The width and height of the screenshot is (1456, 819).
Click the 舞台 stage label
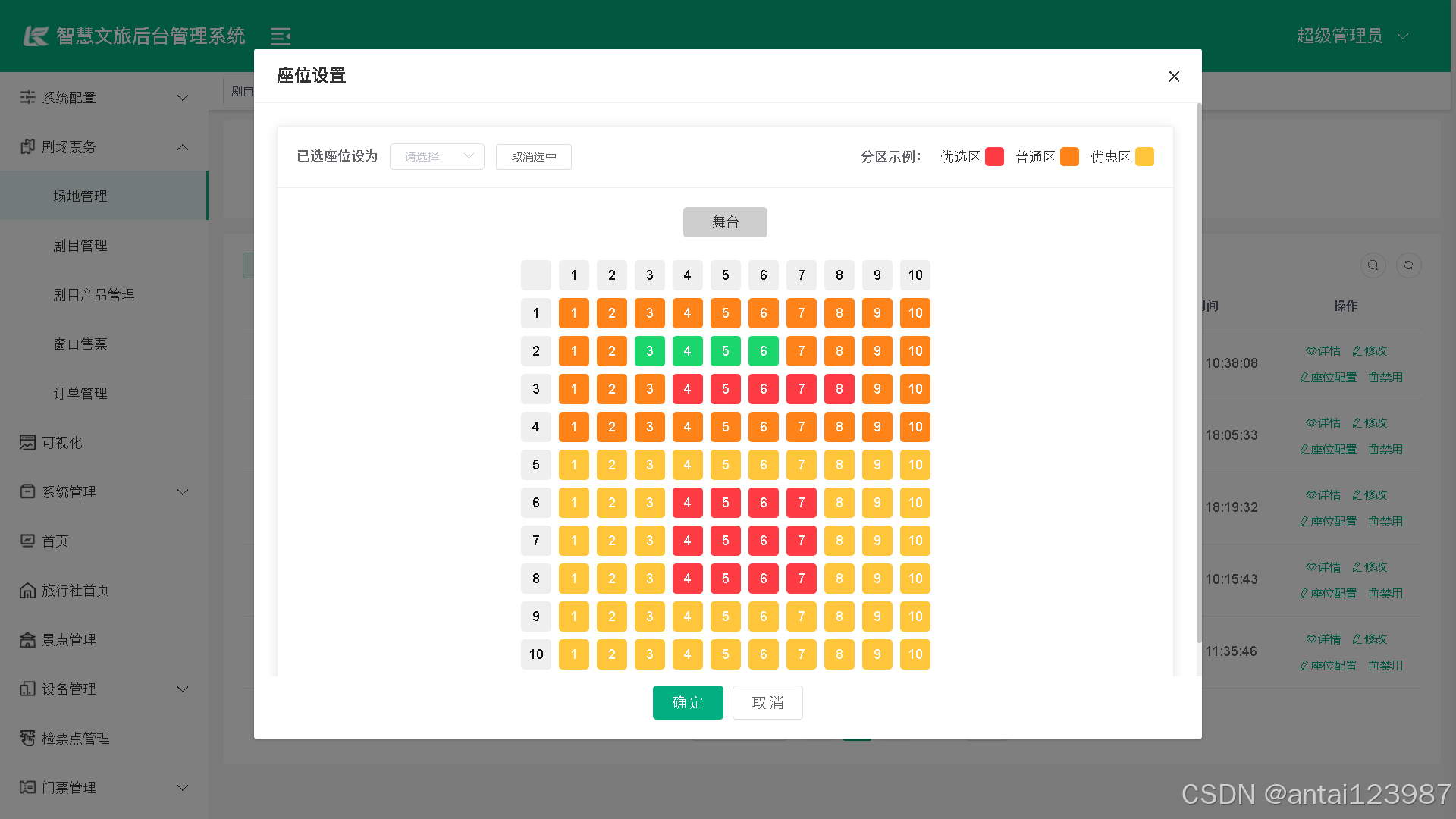[725, 221]
